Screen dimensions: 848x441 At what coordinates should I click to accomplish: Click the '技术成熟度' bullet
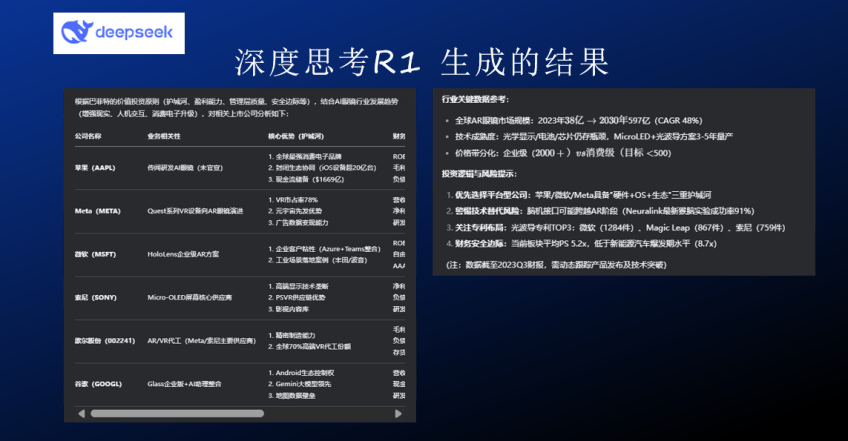pos(594,137)
